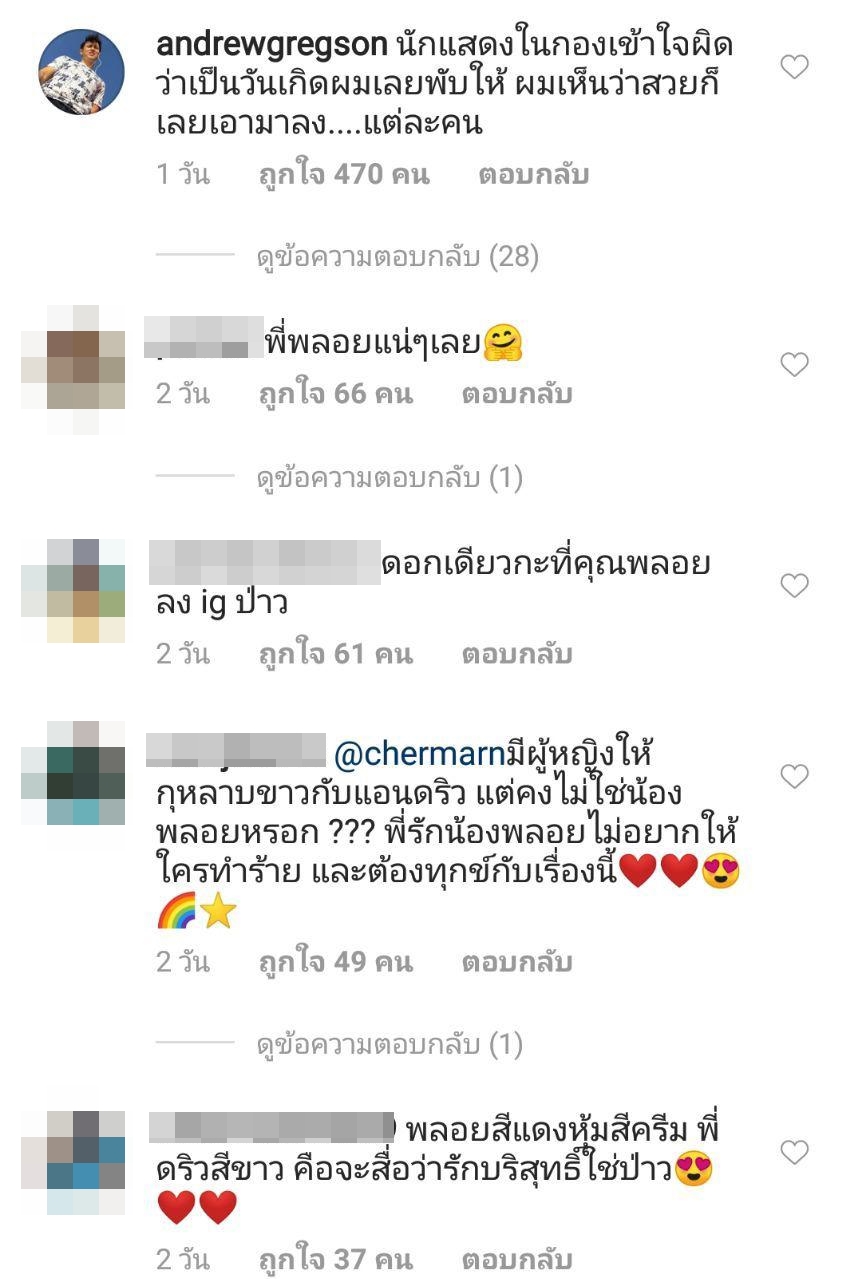This screenshot has width=862, height=1279.
Task: Expand the 28 replies under andrewgregson's comment
Action: 398,258
